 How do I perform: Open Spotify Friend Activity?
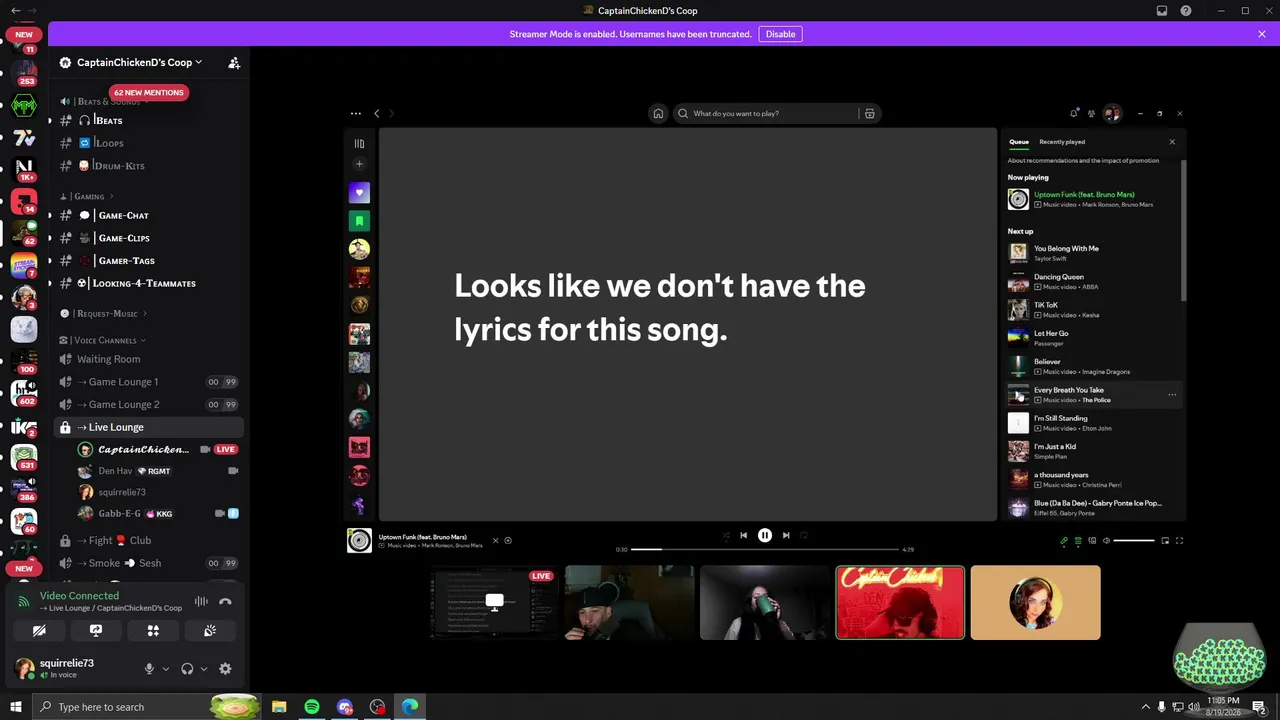1092,113
